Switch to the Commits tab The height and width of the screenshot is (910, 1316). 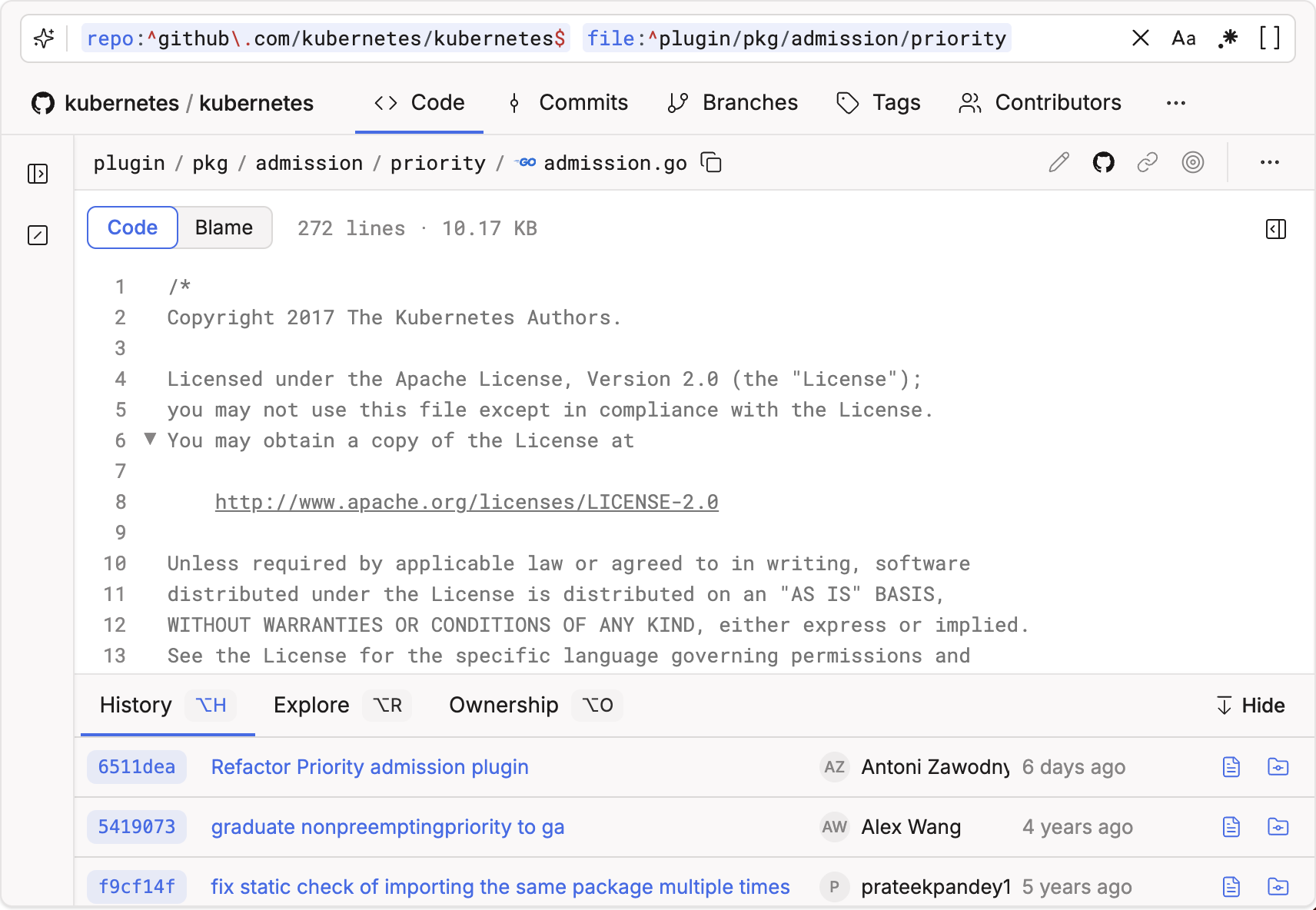[x=567, y=103]
